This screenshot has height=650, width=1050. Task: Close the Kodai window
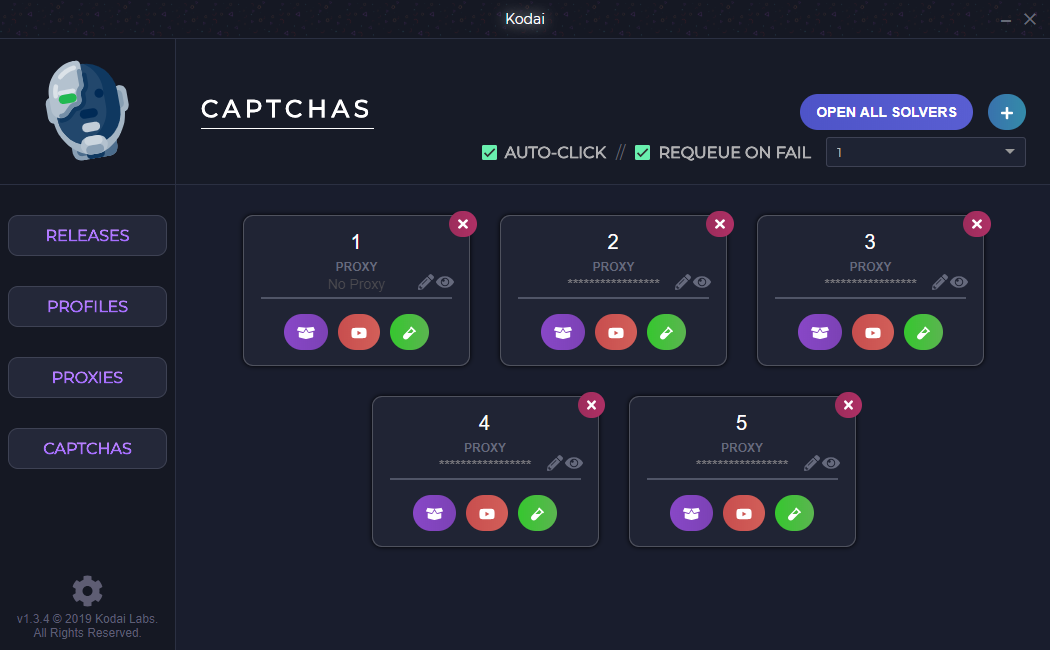click(1030, 19)
